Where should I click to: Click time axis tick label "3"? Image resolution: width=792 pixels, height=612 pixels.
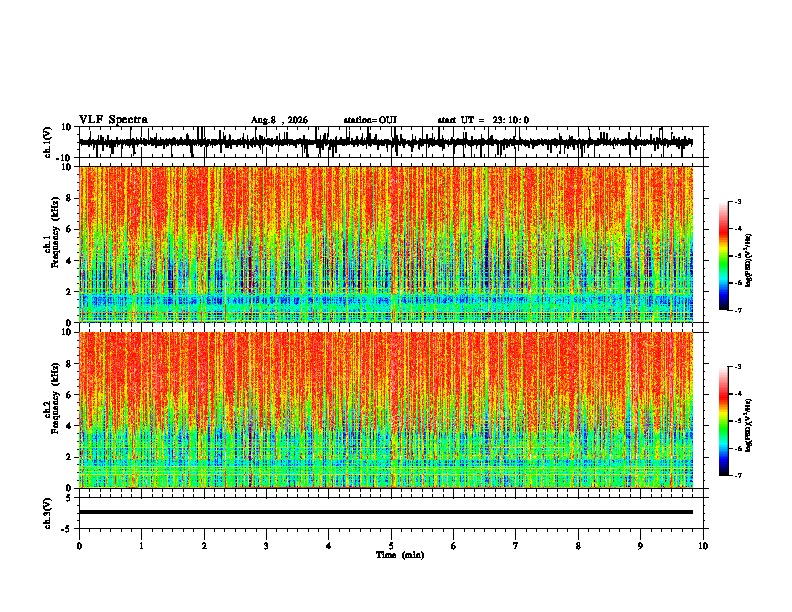[x=266, y=545]
